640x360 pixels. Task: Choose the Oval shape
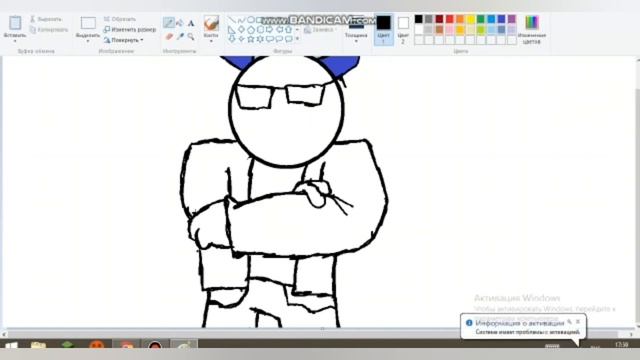coord(251,20)
